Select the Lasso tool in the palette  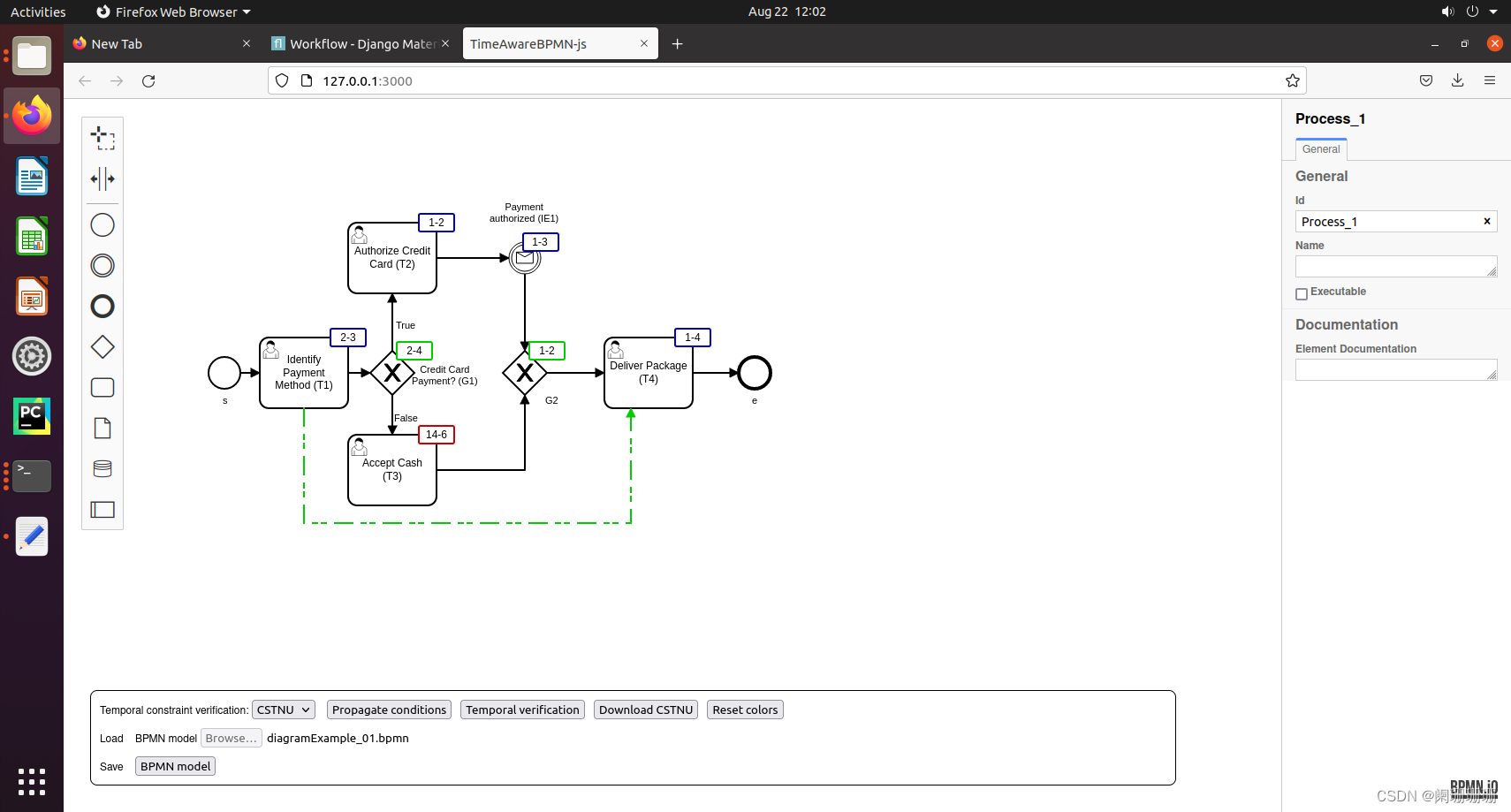(x=103, y=138)
